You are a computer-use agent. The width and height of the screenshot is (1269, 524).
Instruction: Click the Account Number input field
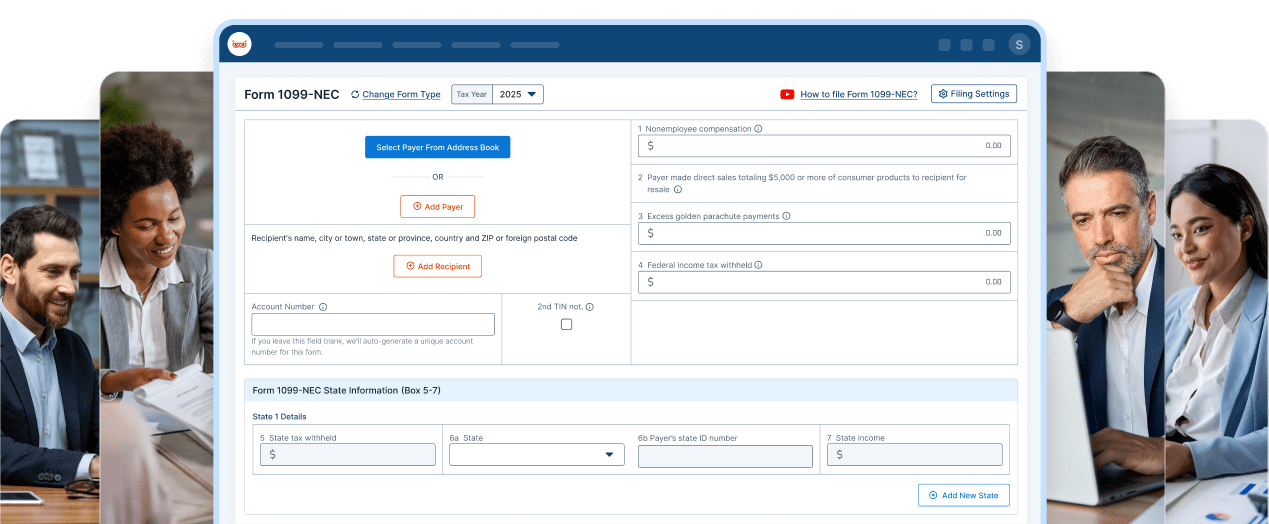(x=373, y=324)
